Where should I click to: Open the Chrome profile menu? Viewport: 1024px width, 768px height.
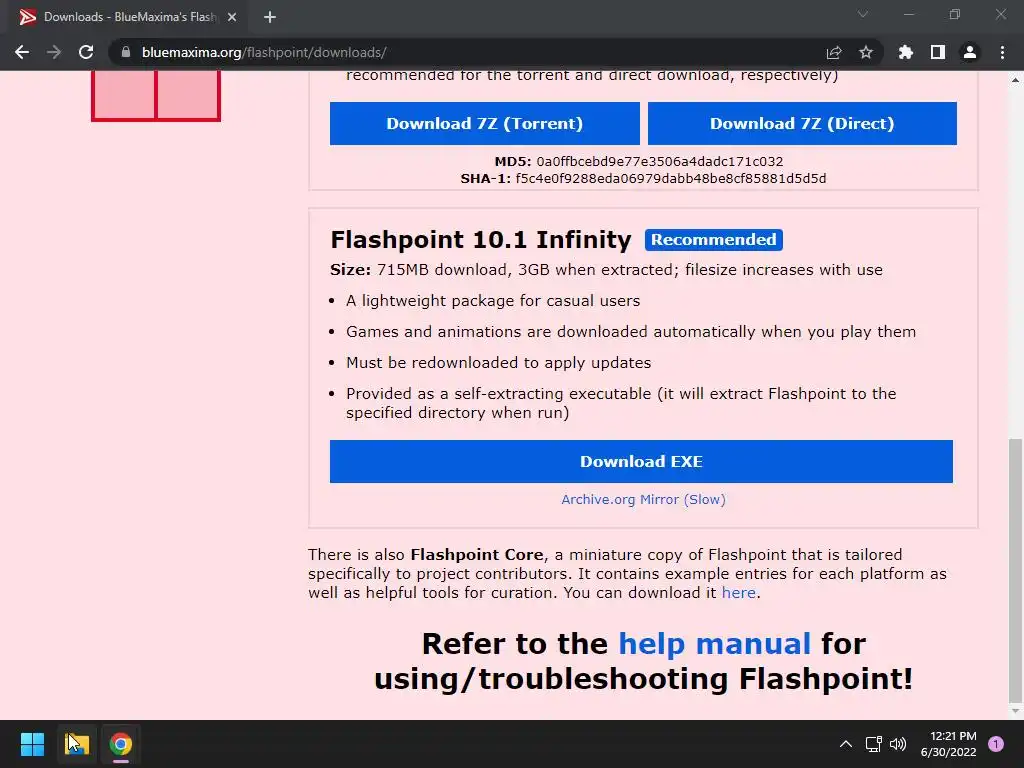pyautogui.click(x=970, y=52)
